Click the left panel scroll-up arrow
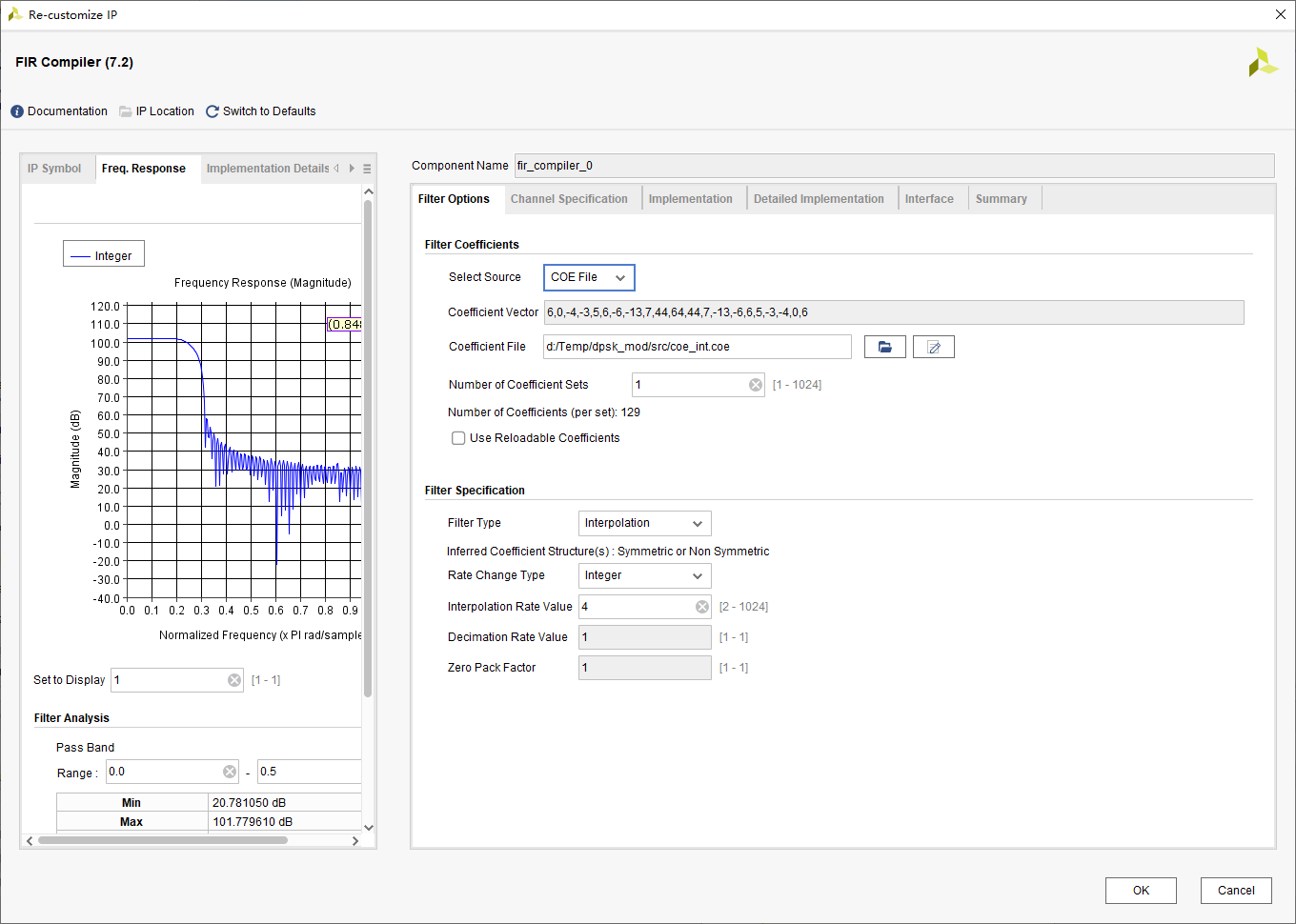Screen dimensions: 1296x924 coord(369,191)
